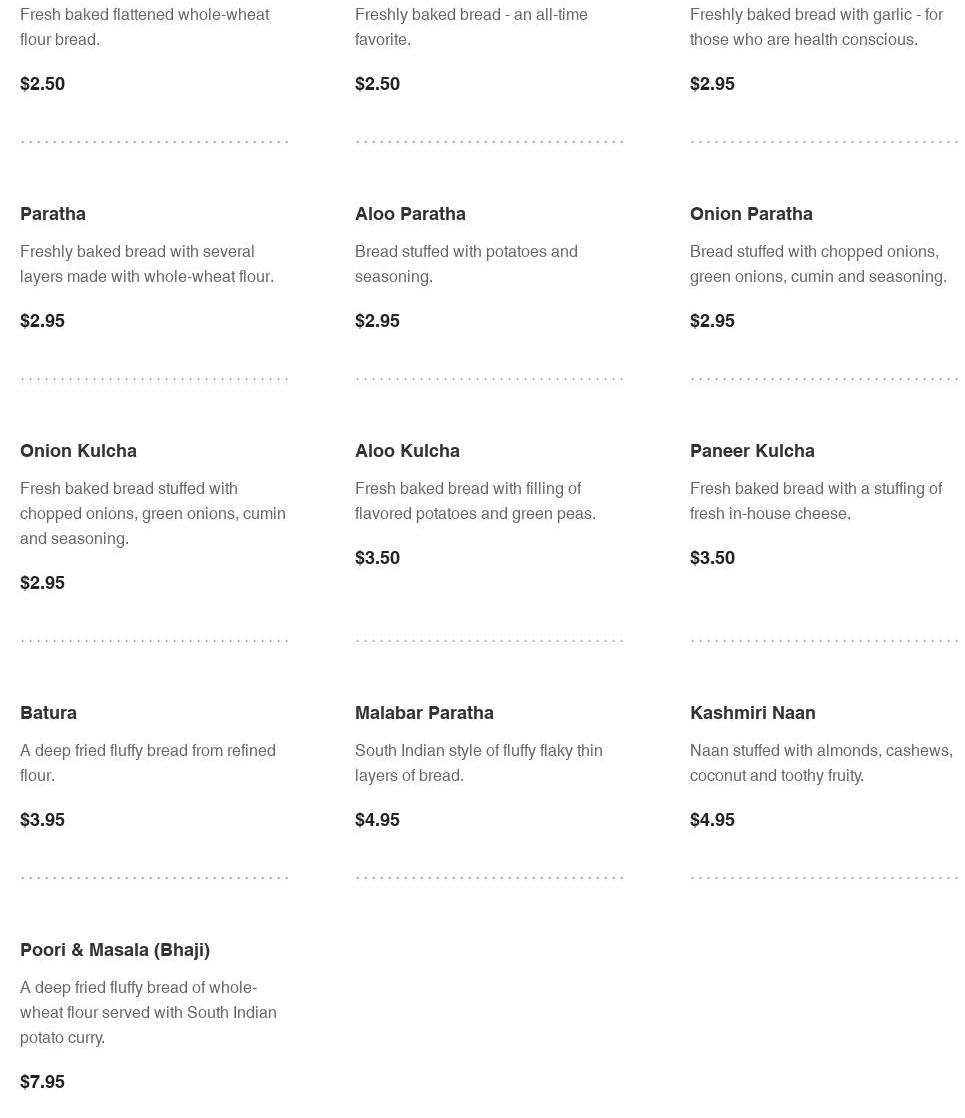
Task: Click the flattened whole-wheat flour bread description
Action: (144, 27)
